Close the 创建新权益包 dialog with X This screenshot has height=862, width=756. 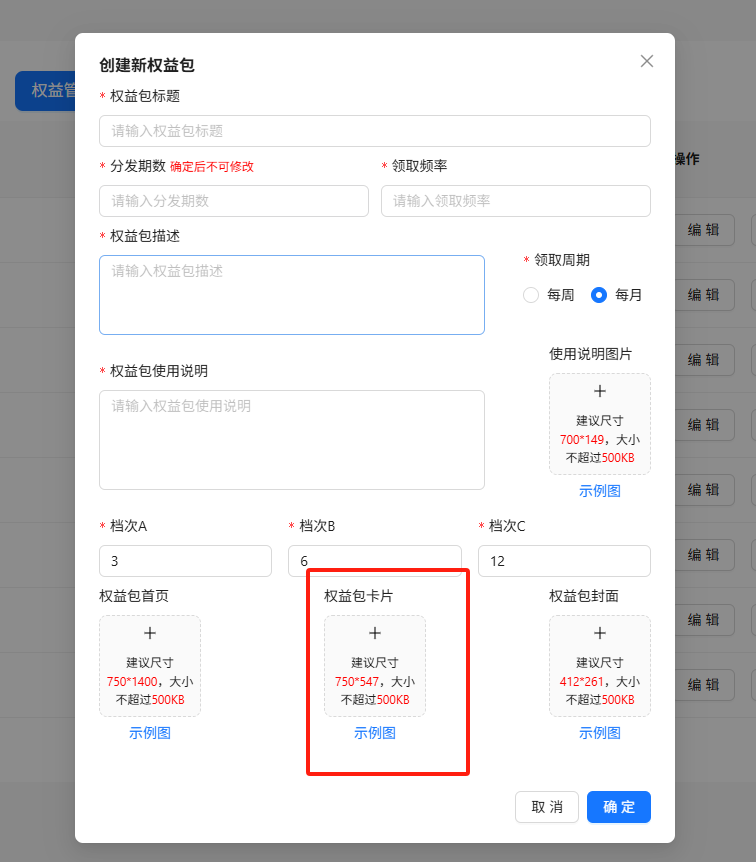pos(647,61)
